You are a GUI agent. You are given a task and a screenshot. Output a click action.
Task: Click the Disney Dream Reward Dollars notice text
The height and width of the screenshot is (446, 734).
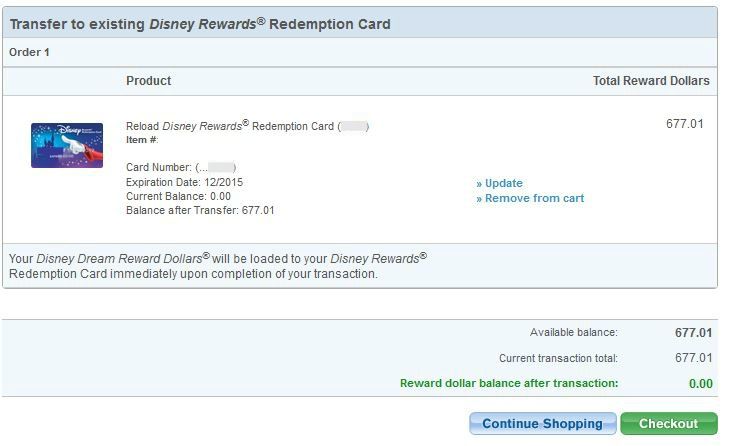pos(218,266)
